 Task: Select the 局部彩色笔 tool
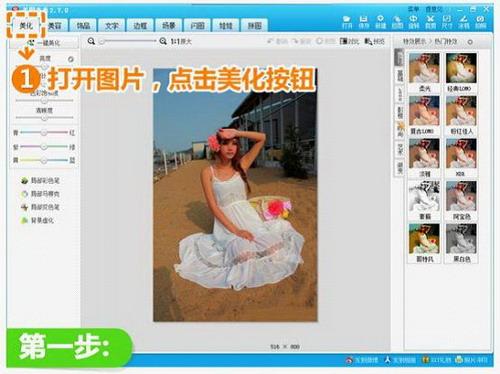point(40,180)
